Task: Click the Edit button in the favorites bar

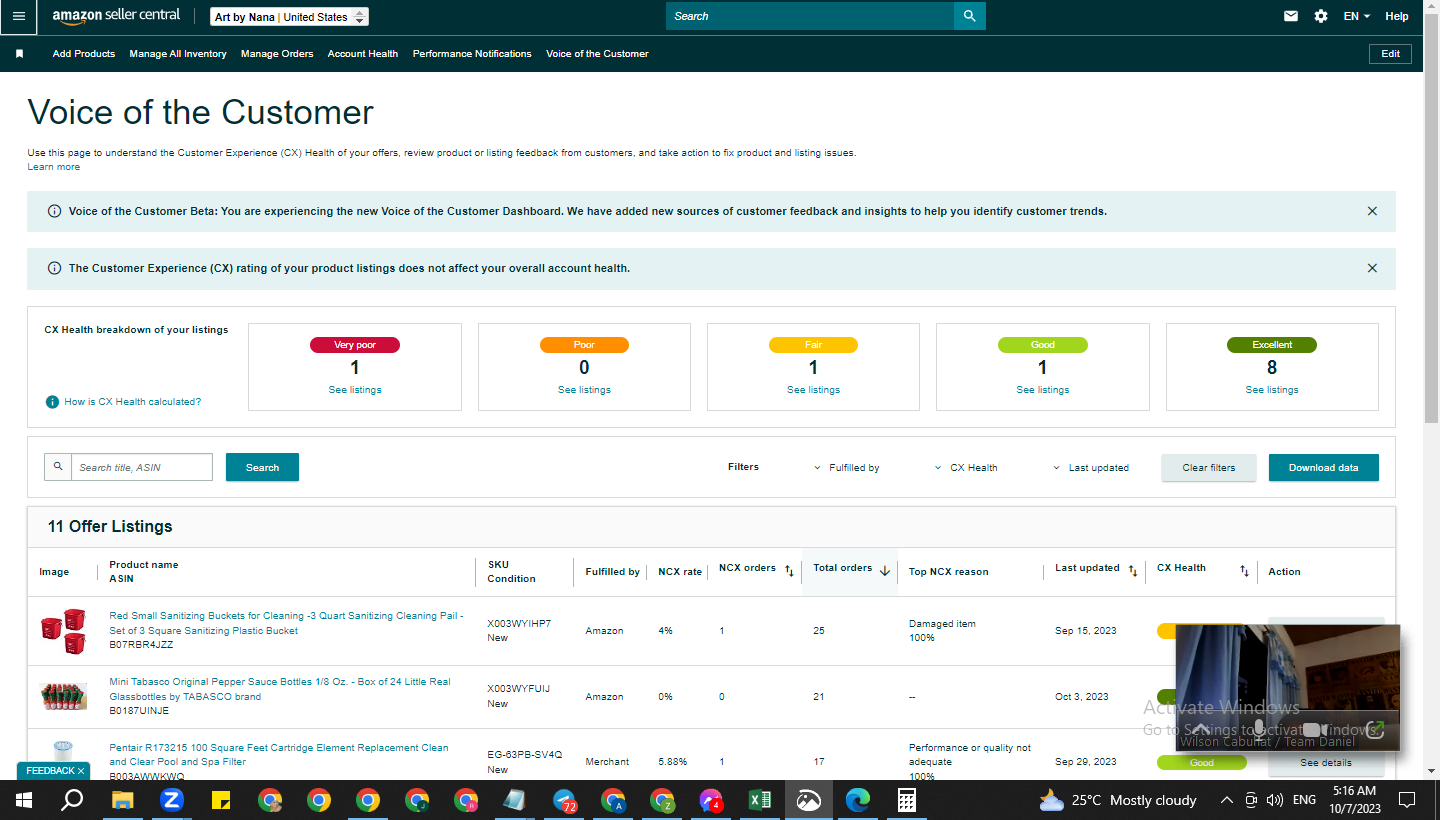Action: (1390, 54)
